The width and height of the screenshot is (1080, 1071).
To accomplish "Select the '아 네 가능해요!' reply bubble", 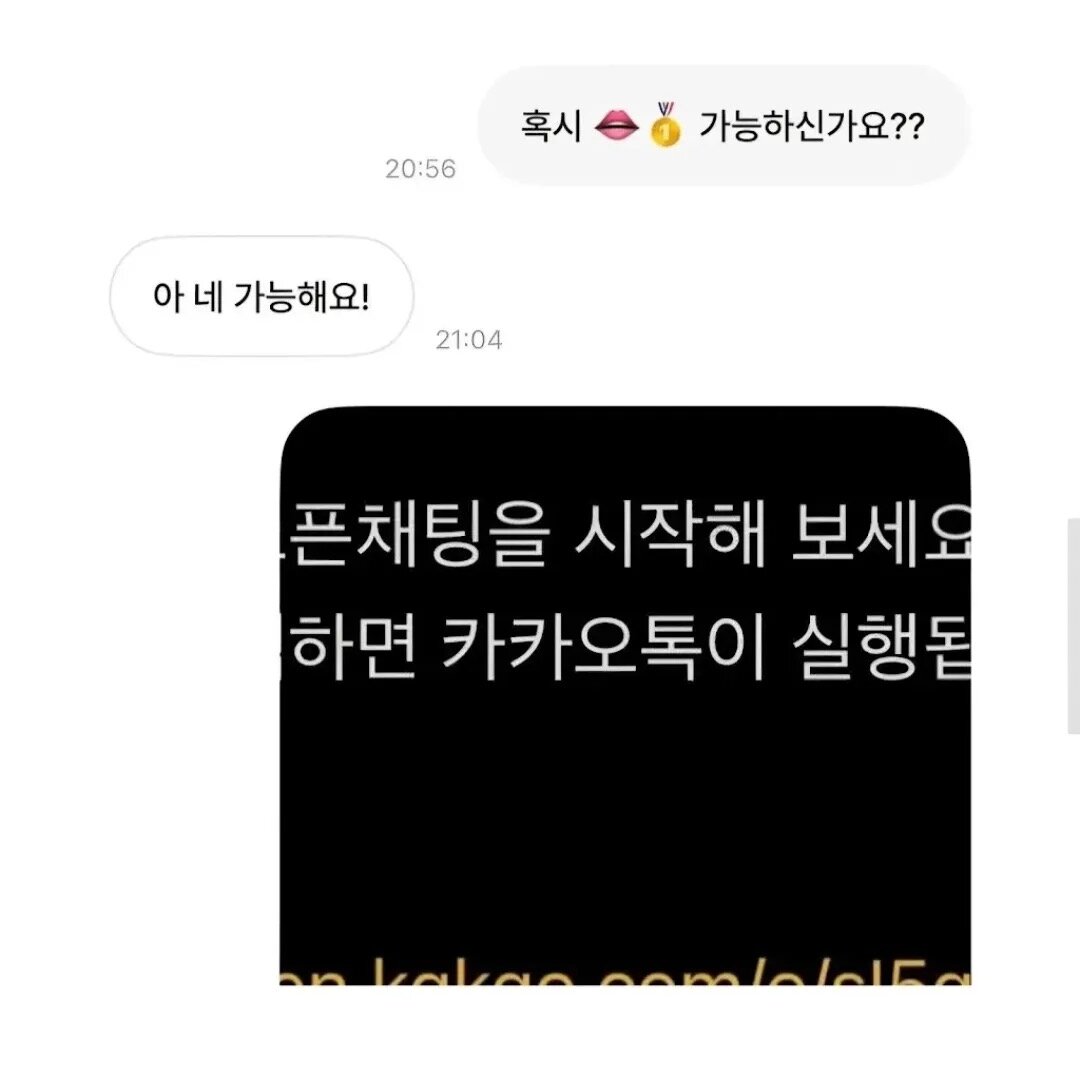I will [x=262, y=297].
